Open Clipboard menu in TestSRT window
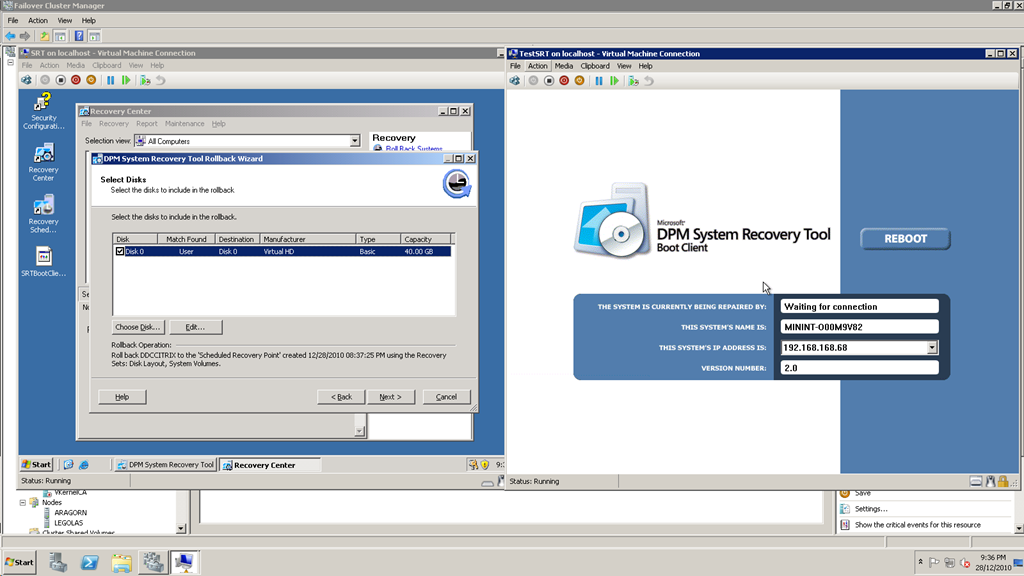 click(x=595, y=66)
